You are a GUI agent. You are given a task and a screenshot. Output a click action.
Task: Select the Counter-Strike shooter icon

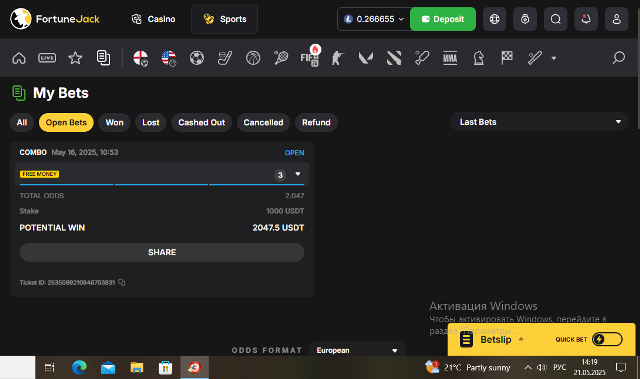(x=338, y=58)
